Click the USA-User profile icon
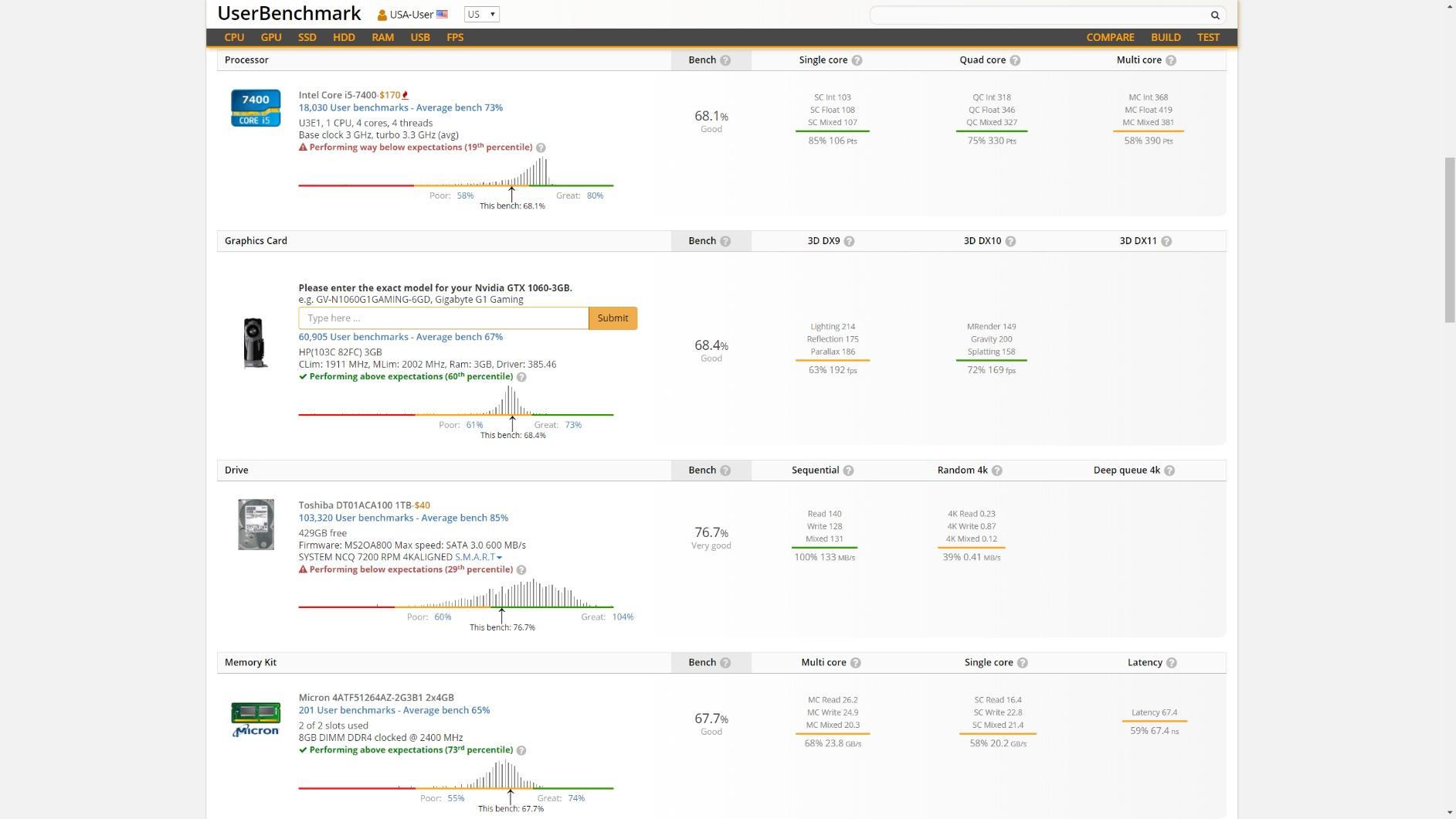Viewport: 1456px width, 819px height. (x=382, y=15)
